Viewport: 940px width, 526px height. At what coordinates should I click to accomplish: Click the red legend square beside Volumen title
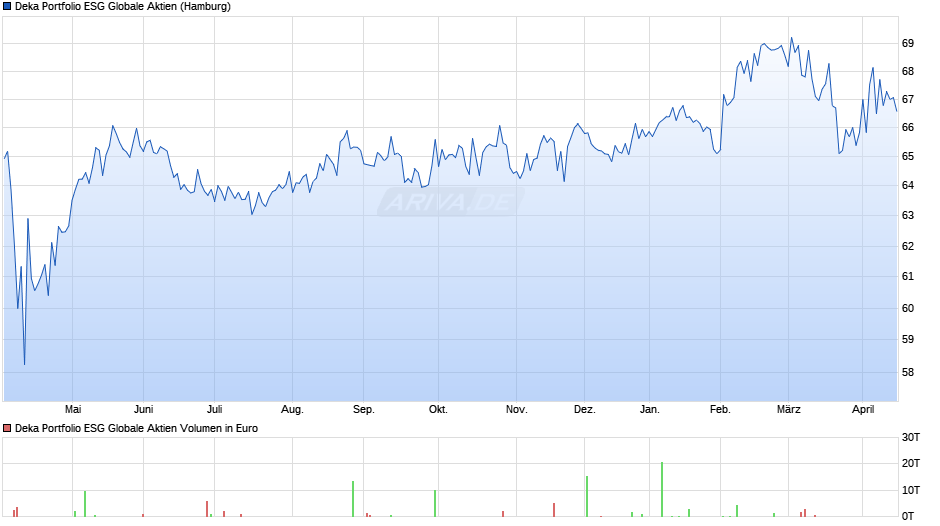[x=7, y=428]
